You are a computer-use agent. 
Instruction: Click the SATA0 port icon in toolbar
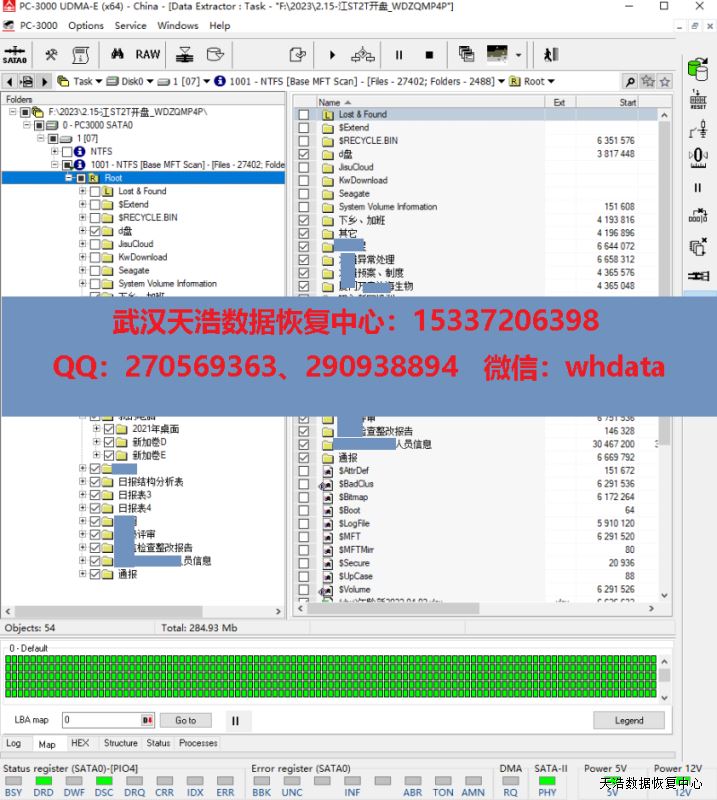[x=14, y=54]
